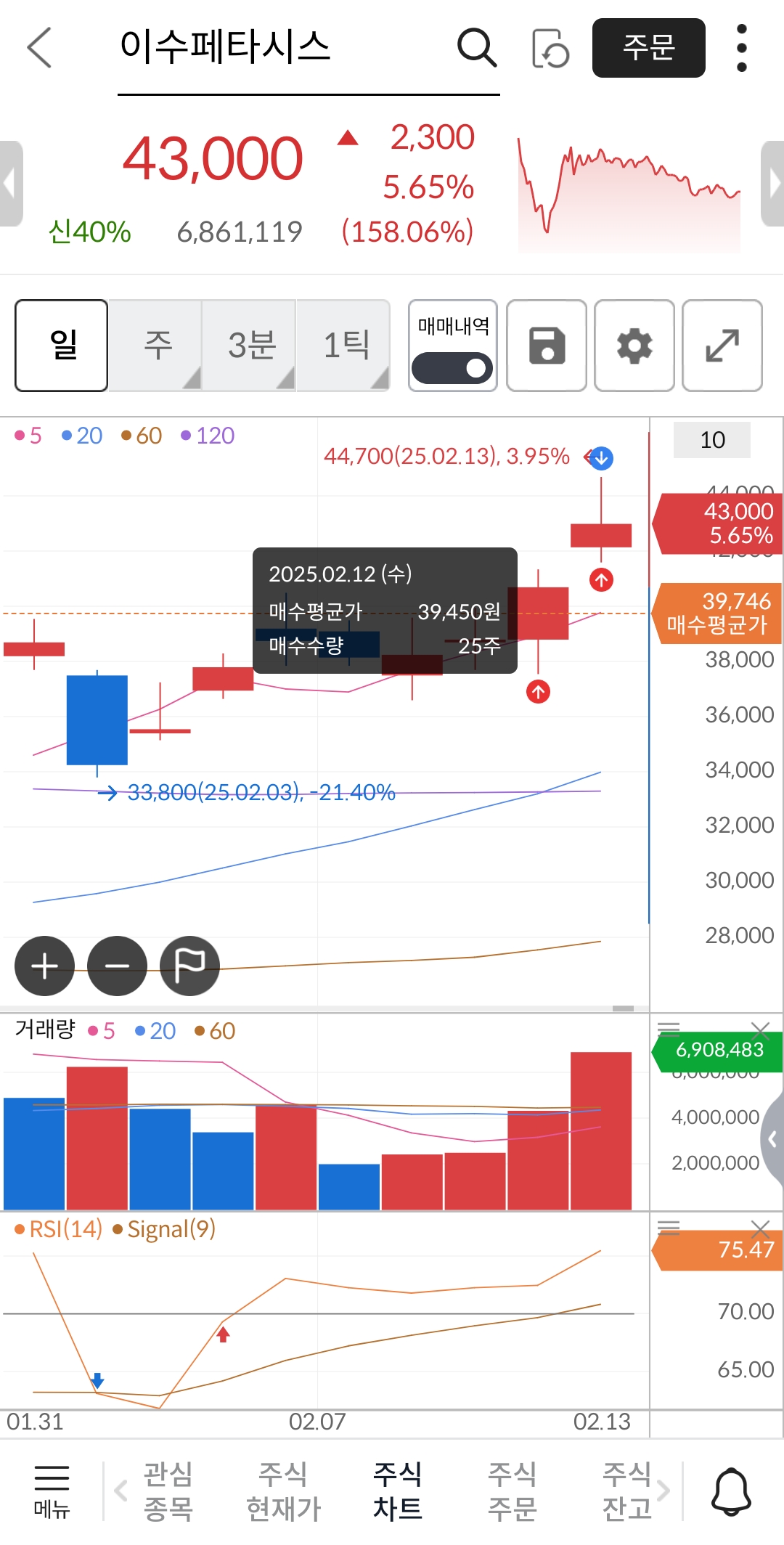Tap the recent history refresh icon
The image size is (784, 1545).
550,48
